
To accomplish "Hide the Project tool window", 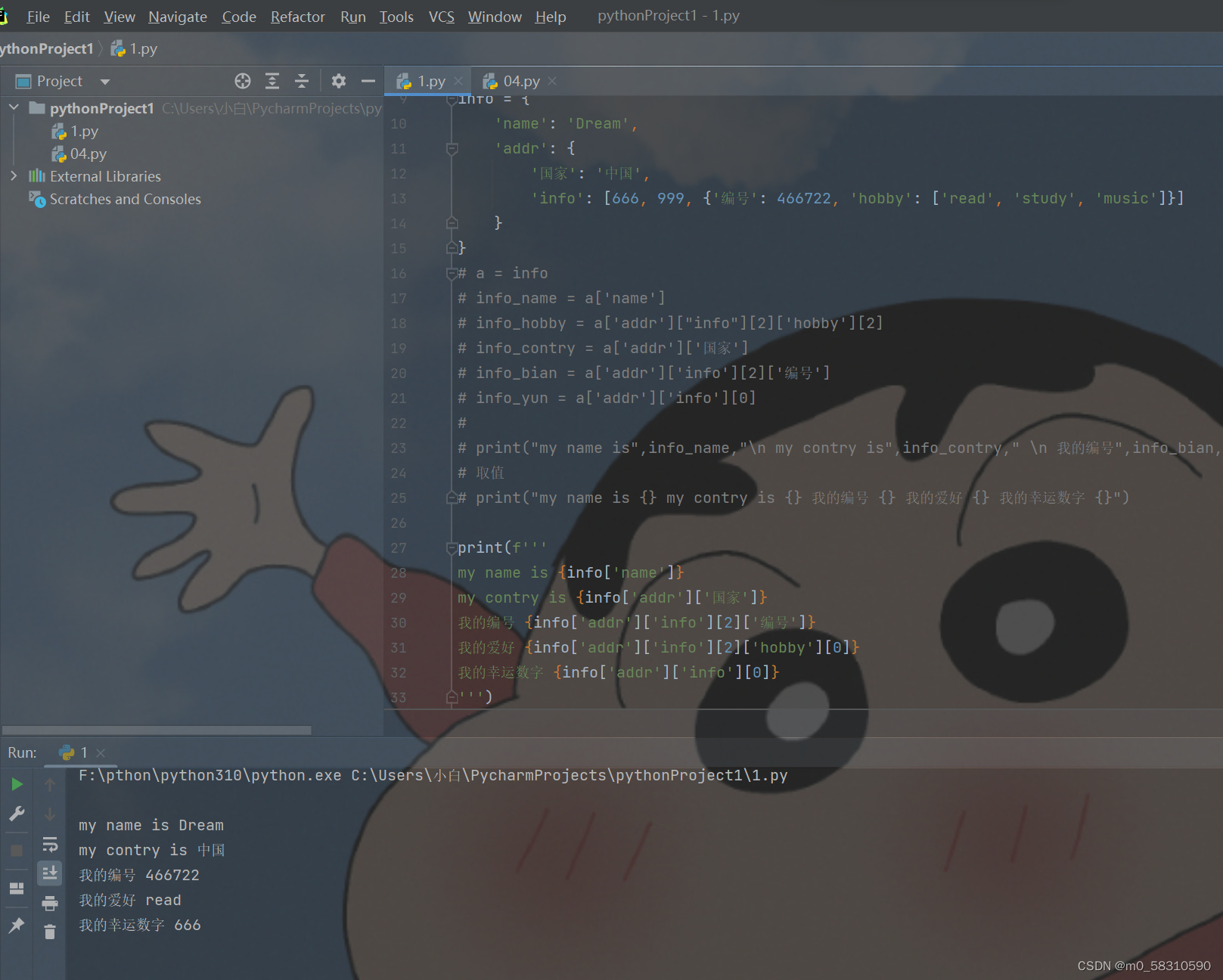I will (368, 81).
